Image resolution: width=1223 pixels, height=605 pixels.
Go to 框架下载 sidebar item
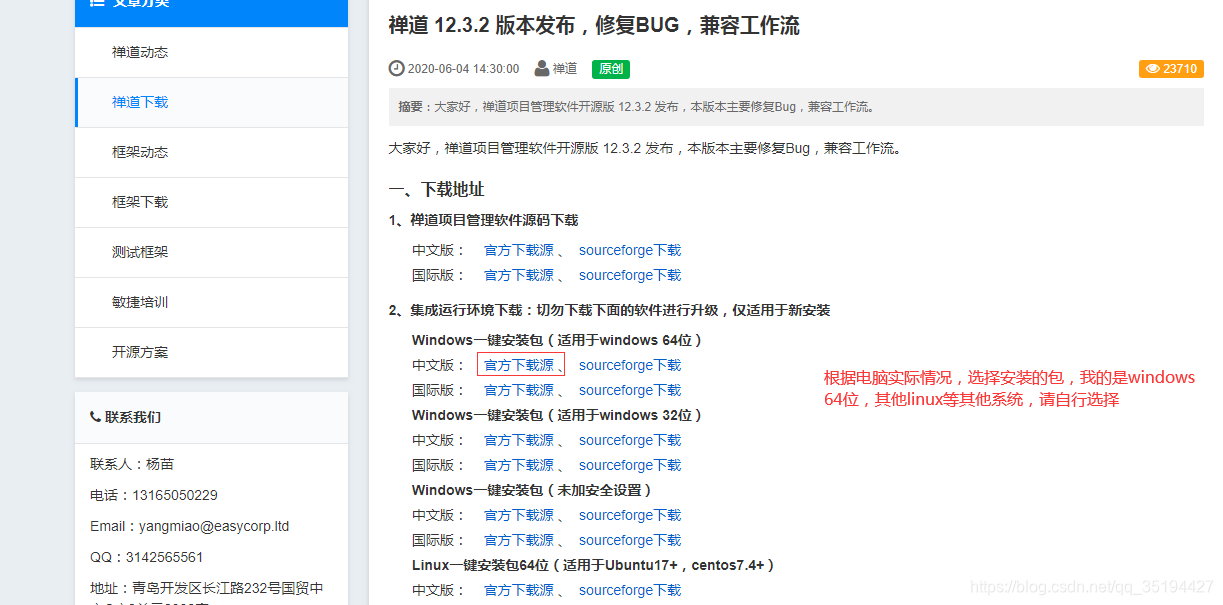[211, 202]
